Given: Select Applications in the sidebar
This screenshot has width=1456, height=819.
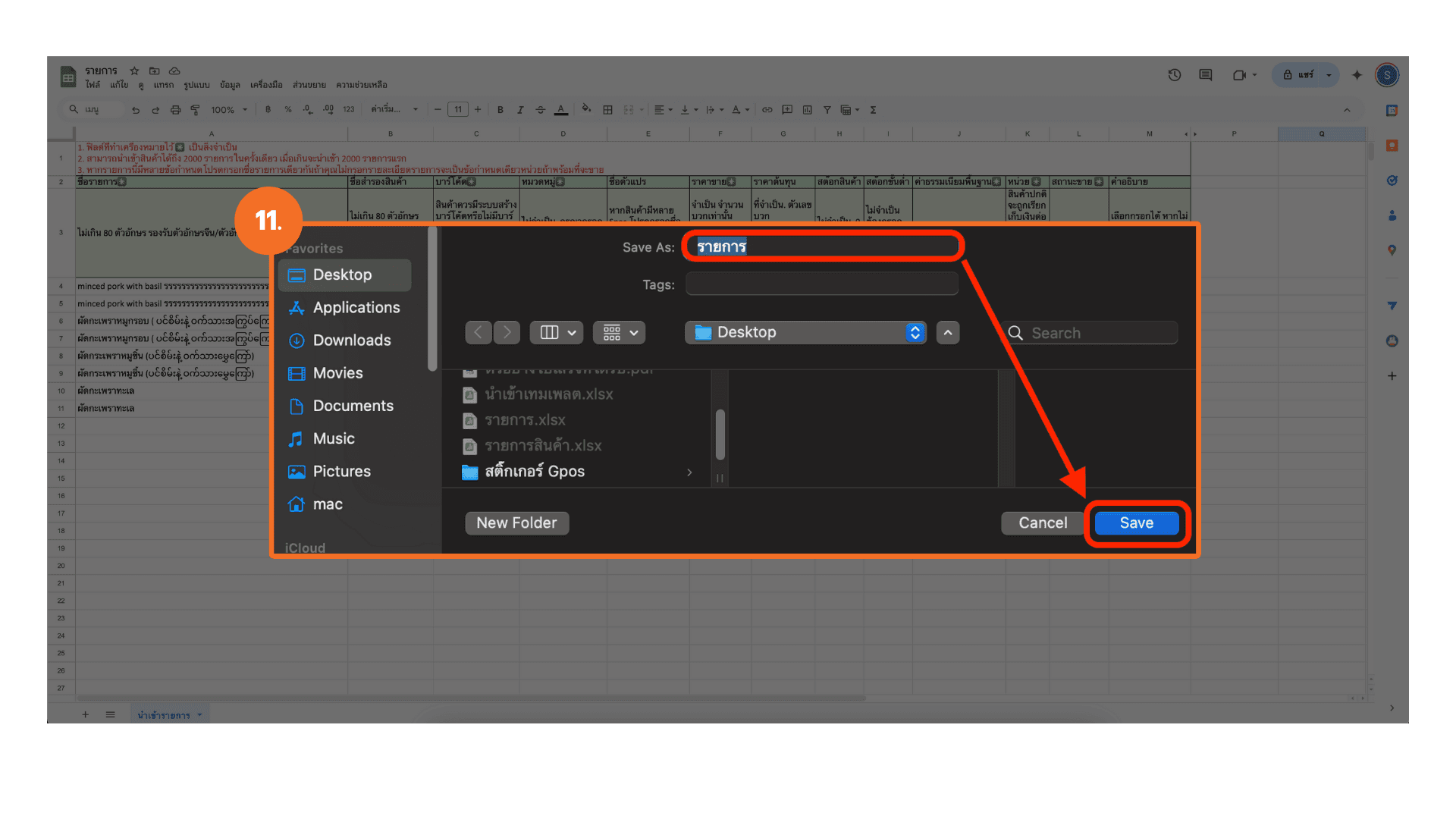Looking at the screenshot, I should click(x=356, y=308).
